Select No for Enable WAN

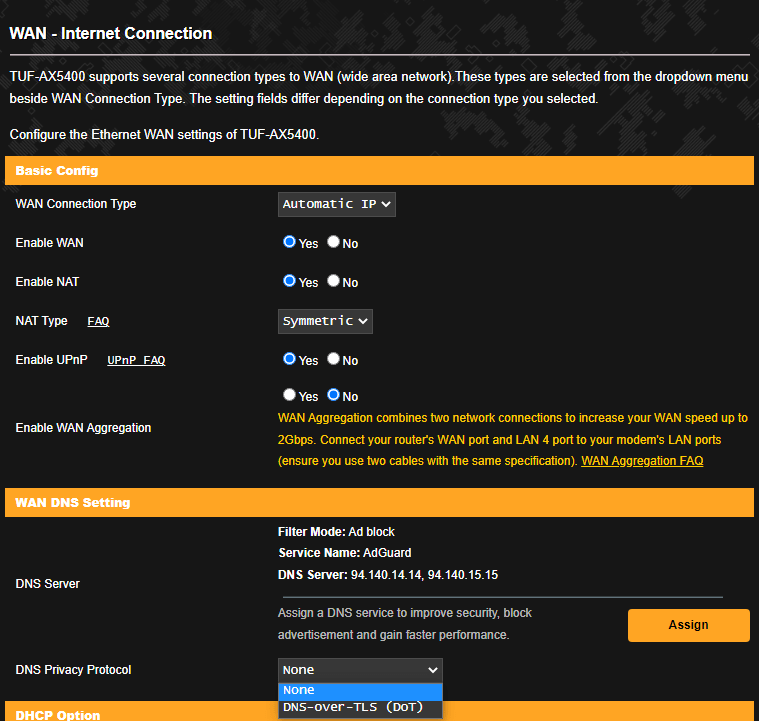(x=333, y=242)
